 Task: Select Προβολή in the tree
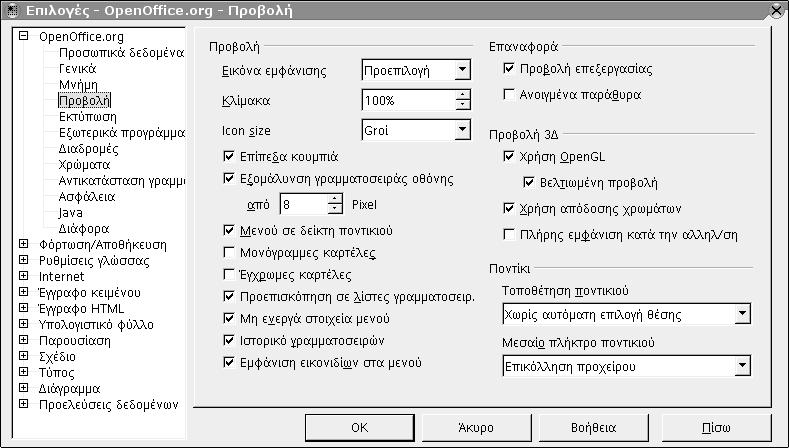coord(84,101)
